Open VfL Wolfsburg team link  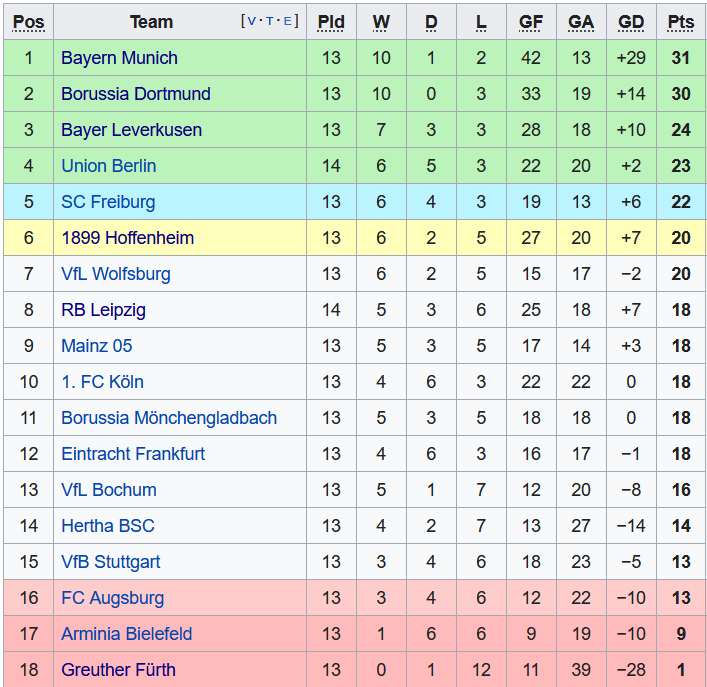[115, 274]
